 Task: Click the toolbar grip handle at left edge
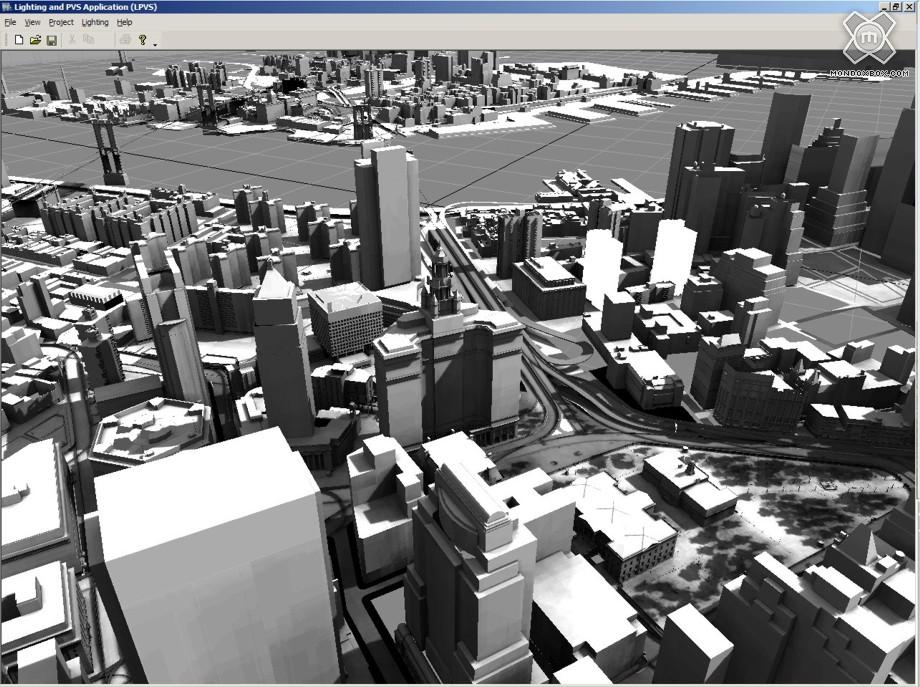(5, 40)
